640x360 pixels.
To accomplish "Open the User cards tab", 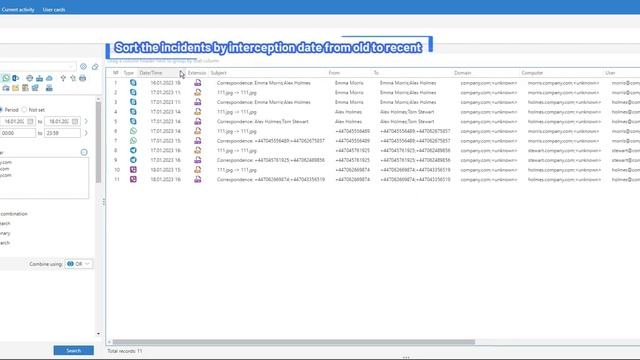I will (x=54, y=9).
